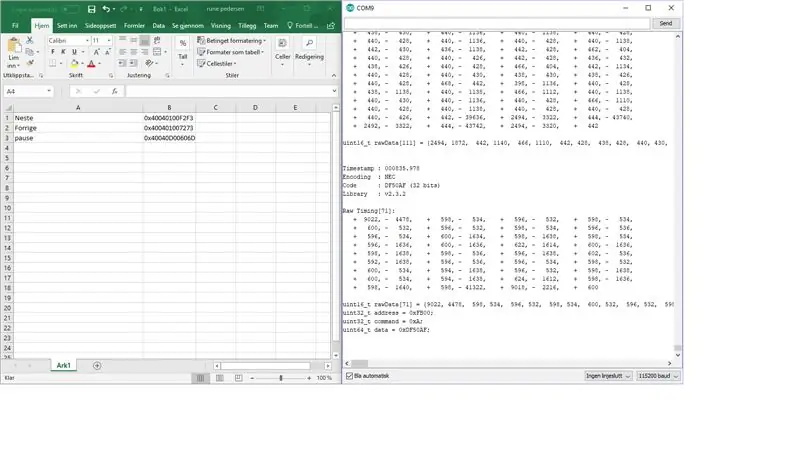Cut selection using the scissors icon
Viewport: 800px width, 465px height.
click(x=30, y=40)
